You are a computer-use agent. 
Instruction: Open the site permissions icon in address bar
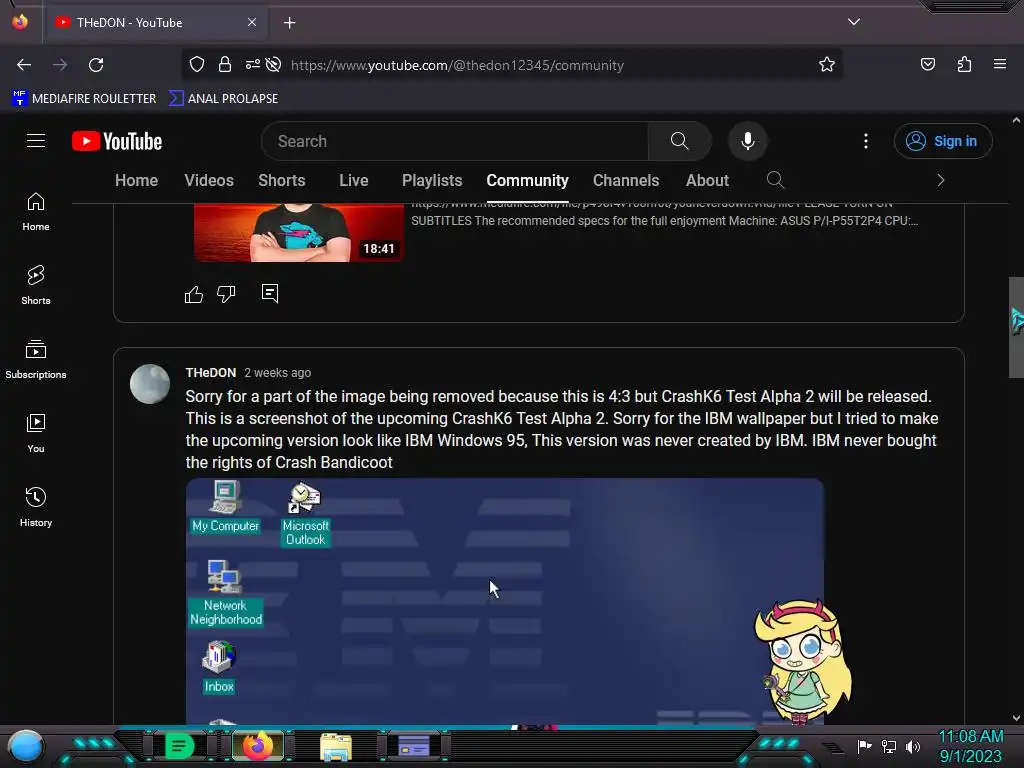253,65
